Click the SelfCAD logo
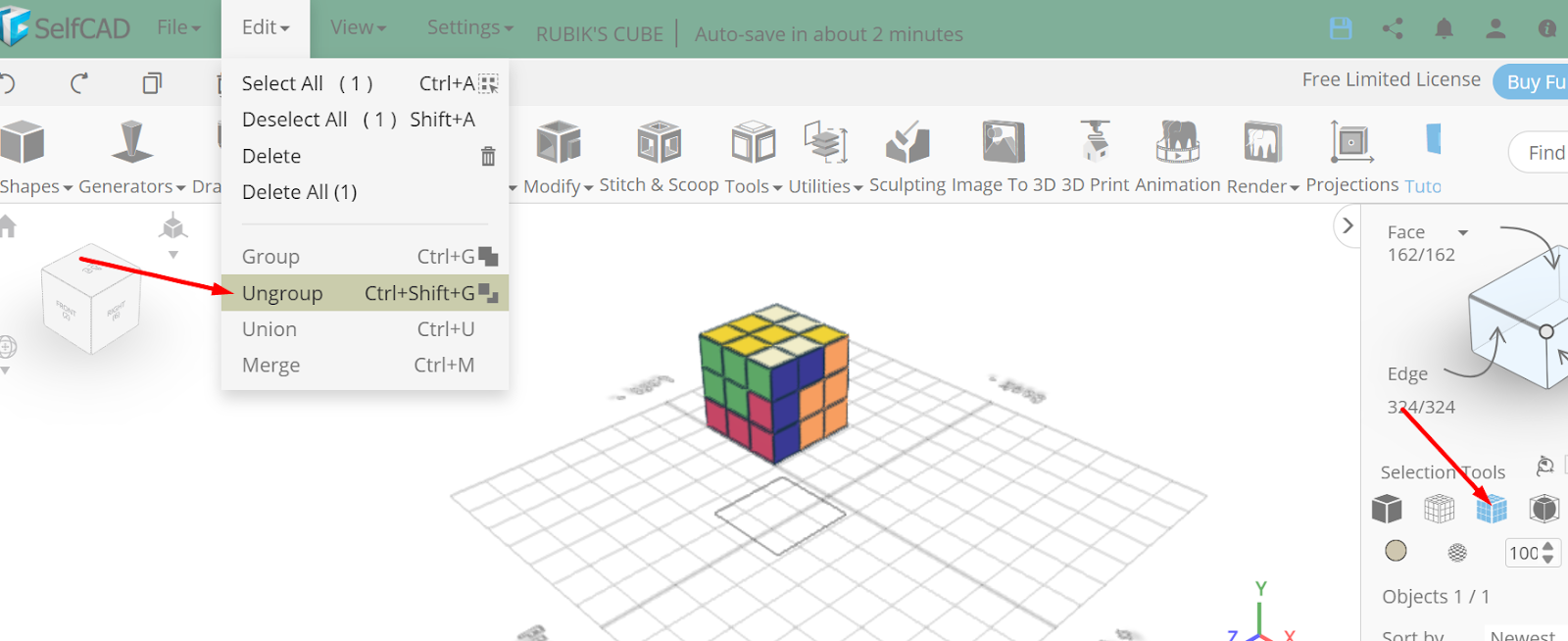Viewport: 1568px width, 641px height. pyautogui.click(x=66, y=27)
